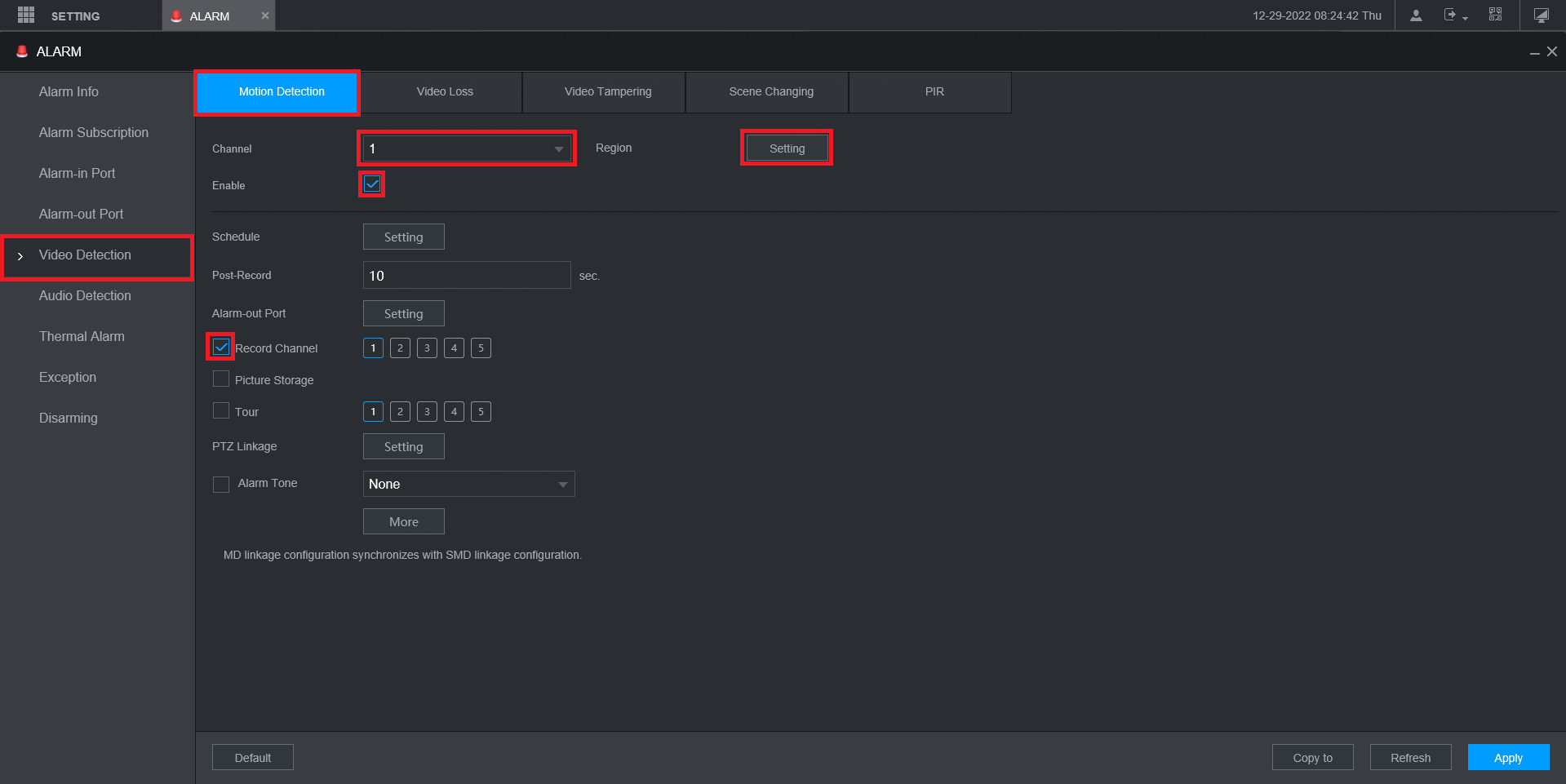This screenshot has width=1566, height=784.
Task: Switch to the Video Tampering tab
Action: [608, 91]
